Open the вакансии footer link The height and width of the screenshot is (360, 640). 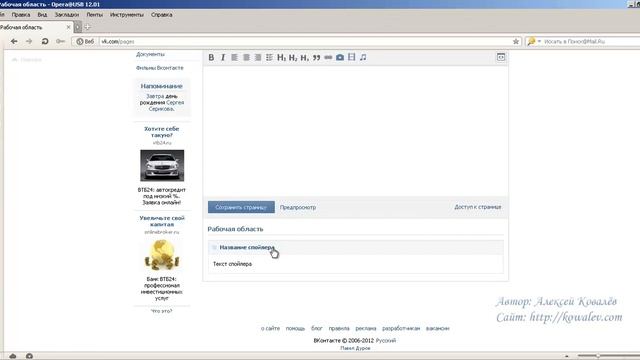click(438, 328)
